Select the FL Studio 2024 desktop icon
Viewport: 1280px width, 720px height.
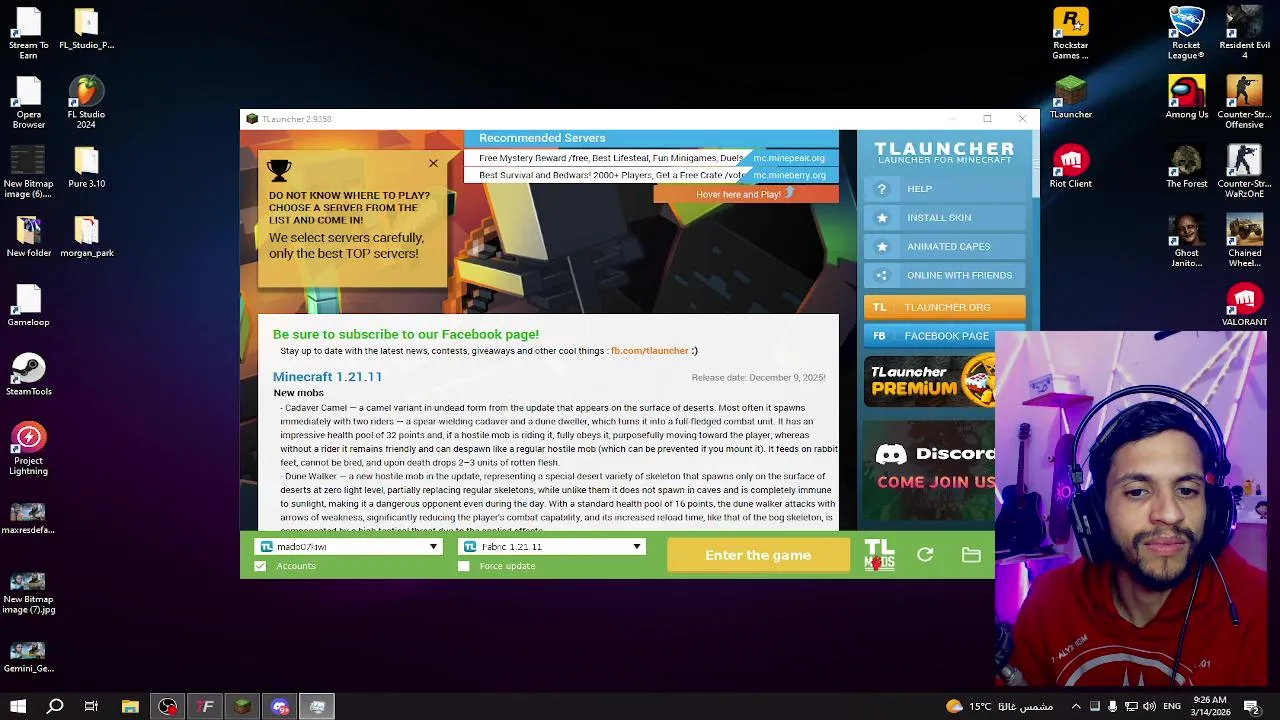coord(86,103)
